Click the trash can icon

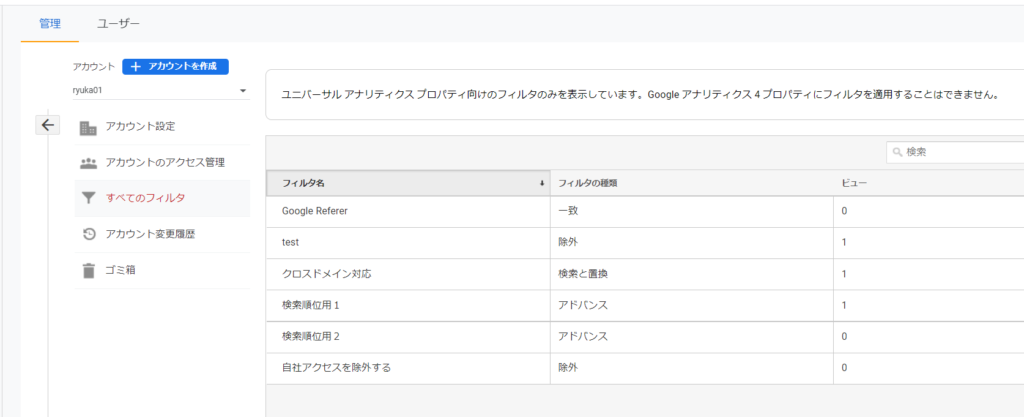[88, 270]
